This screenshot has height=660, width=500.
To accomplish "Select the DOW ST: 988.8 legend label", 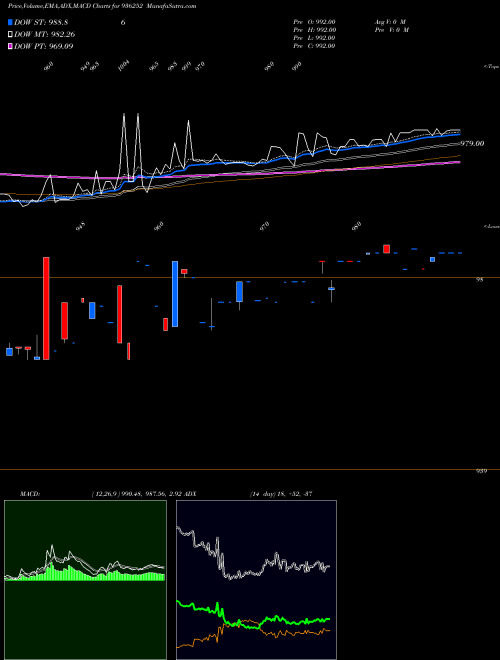I will (41, 22).
